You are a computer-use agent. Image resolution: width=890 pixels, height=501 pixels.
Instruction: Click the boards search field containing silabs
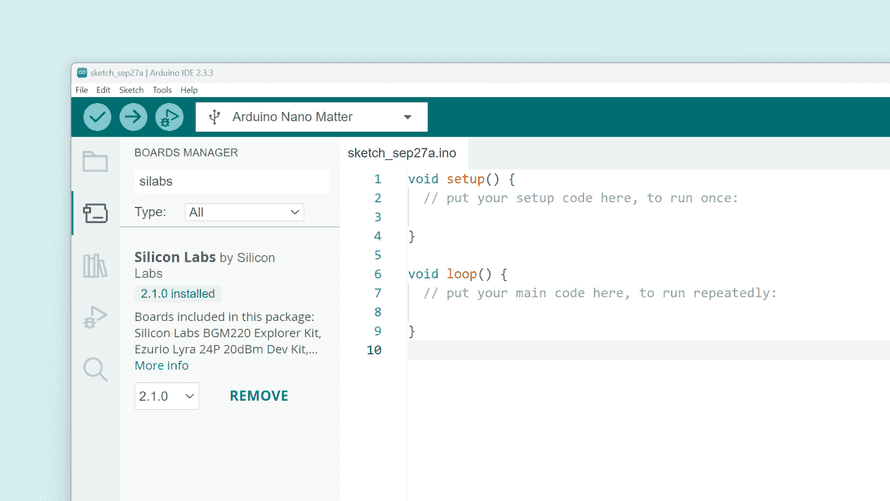[231, 181]
